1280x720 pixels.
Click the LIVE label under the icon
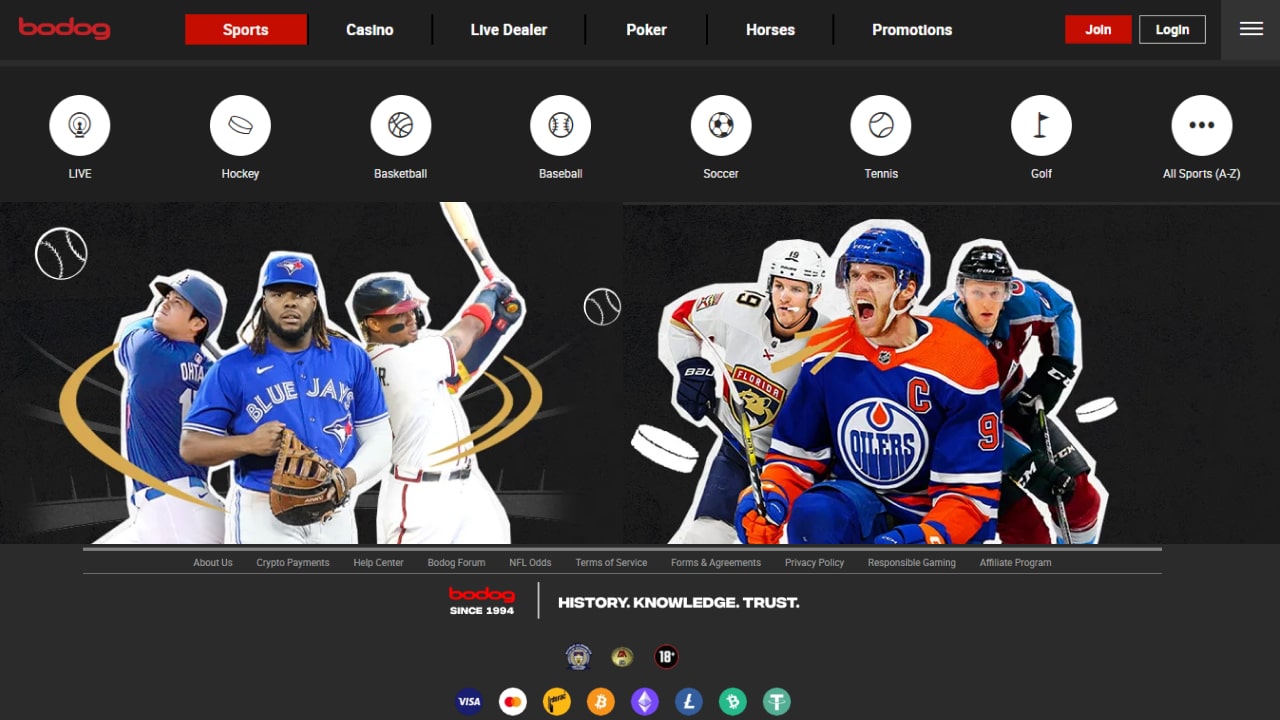coord(80,174)
